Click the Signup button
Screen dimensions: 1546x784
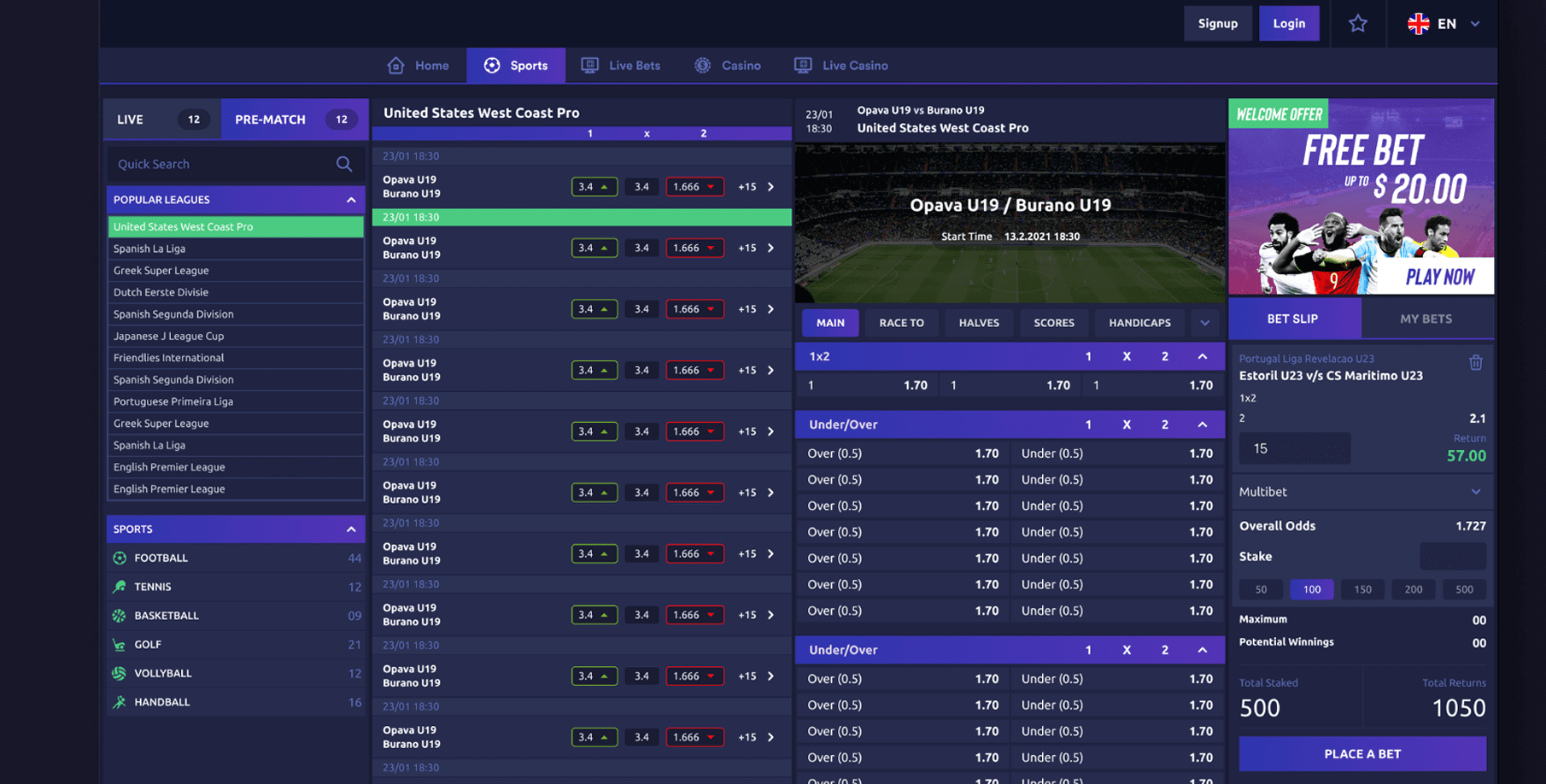pos(1218,23)
